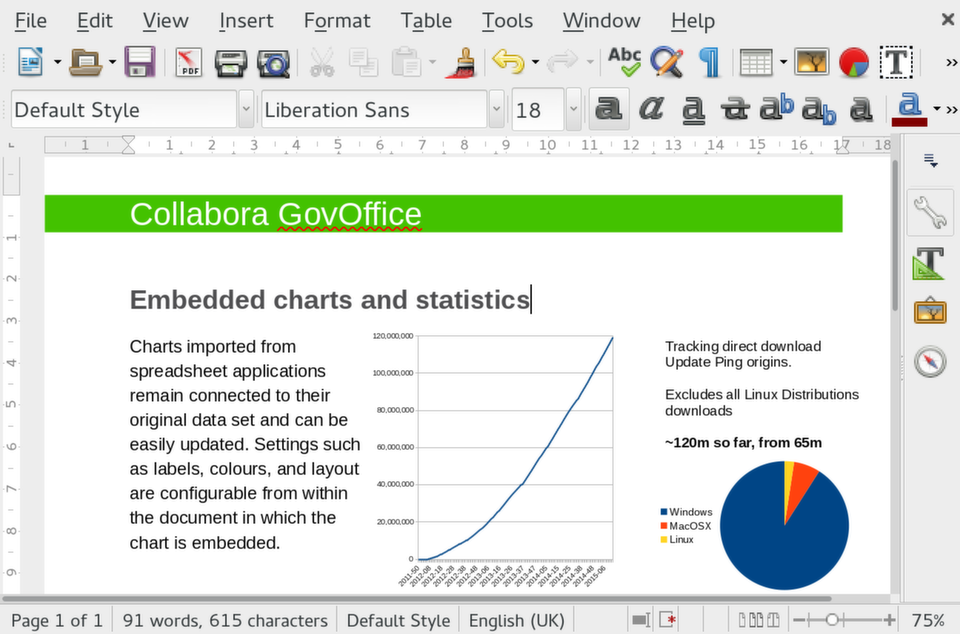Click the New document icon

pyautogui.click(x=31, y=62)
